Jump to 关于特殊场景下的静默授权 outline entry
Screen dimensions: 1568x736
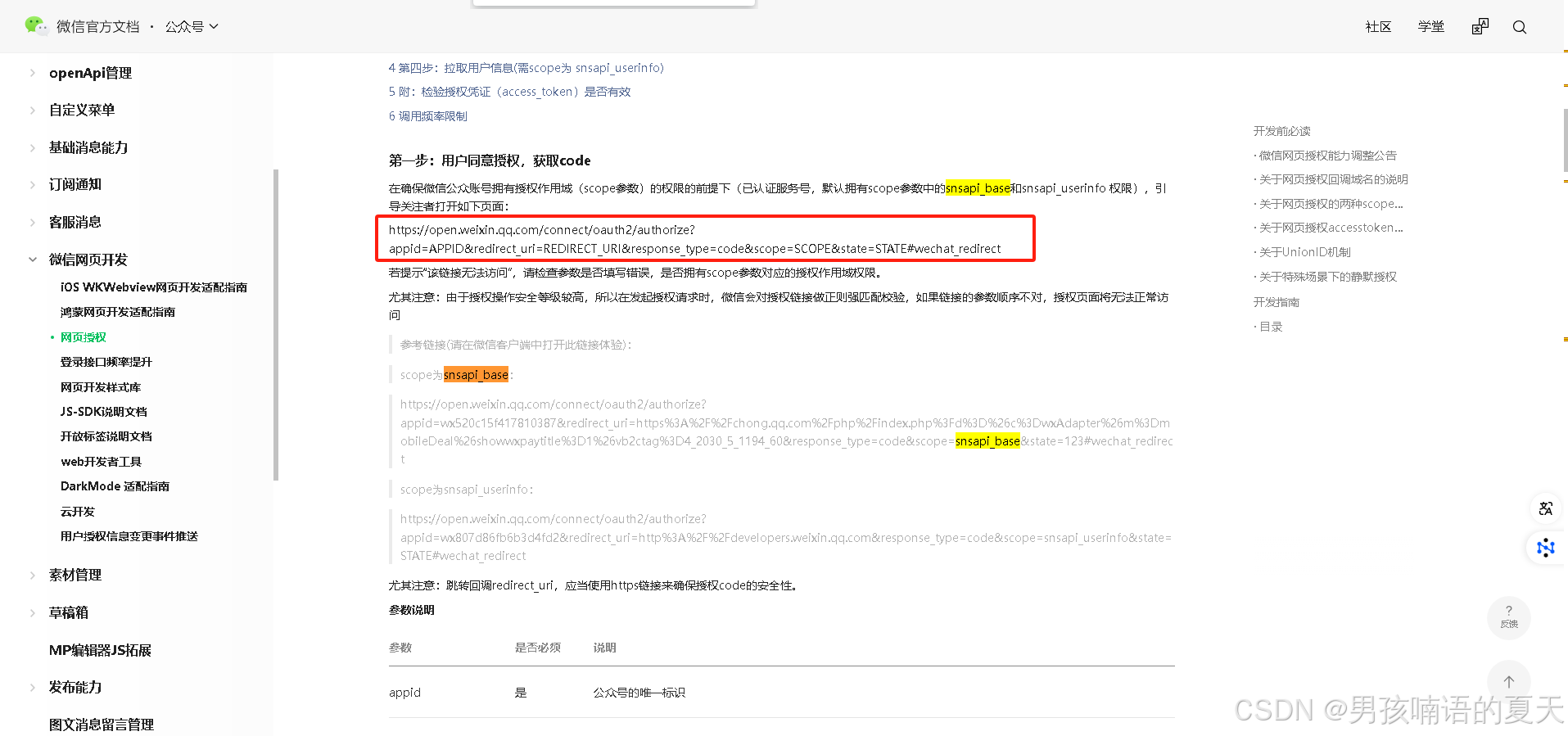click(1327, 277)
